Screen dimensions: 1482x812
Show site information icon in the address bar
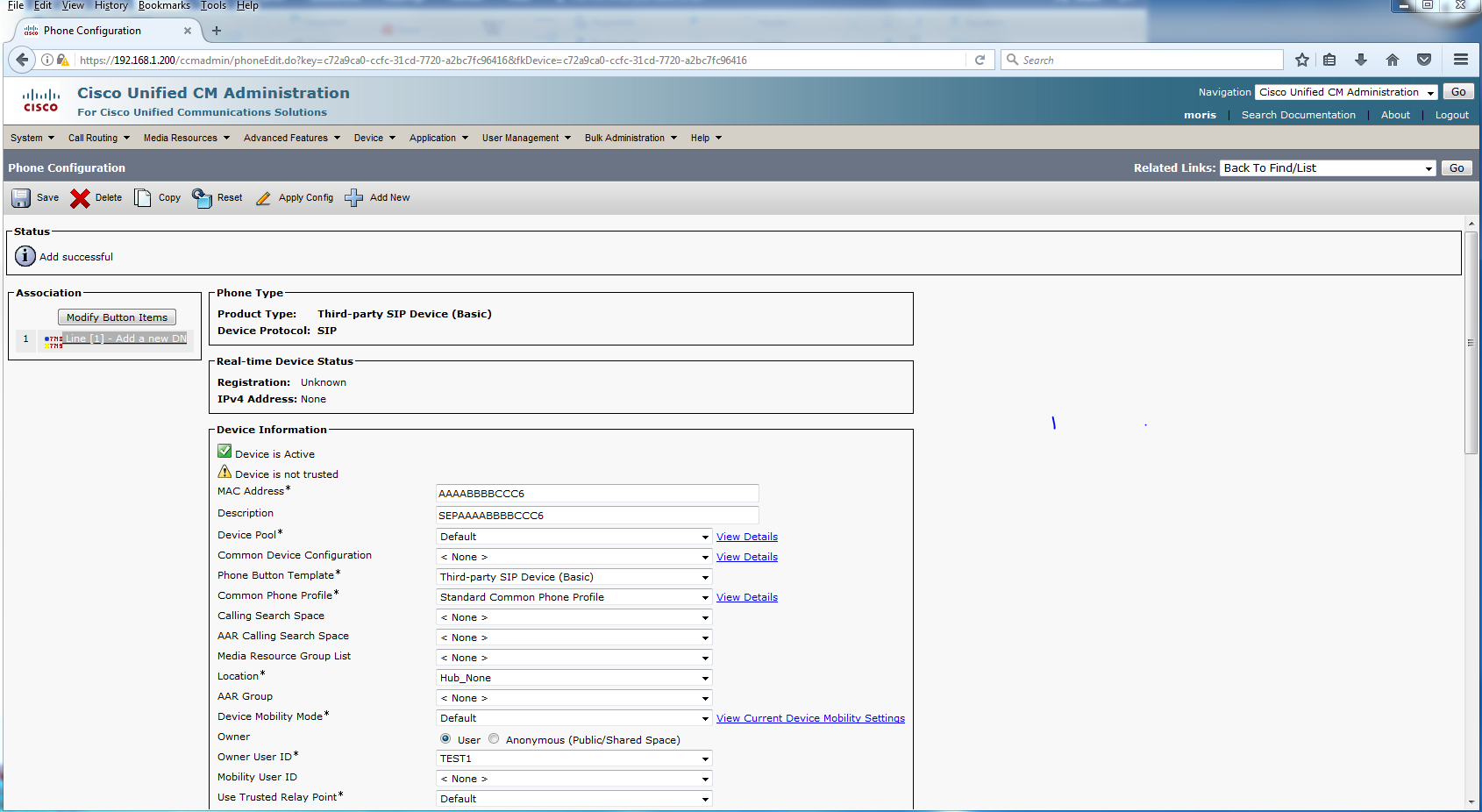47,60
